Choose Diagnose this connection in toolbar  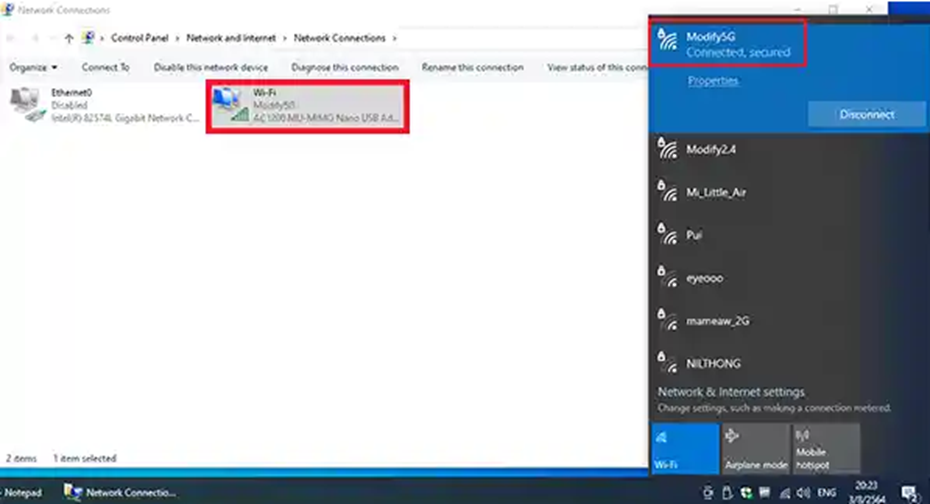[x=345, y=68]
